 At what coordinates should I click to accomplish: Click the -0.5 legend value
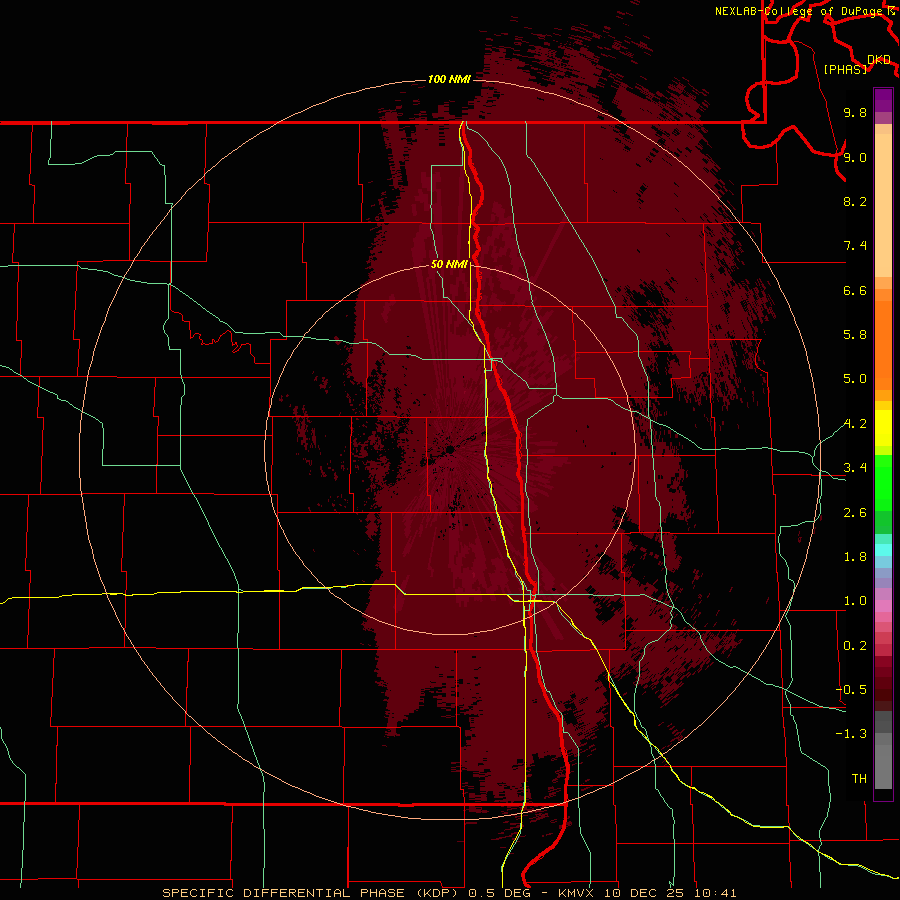[851, 690]
